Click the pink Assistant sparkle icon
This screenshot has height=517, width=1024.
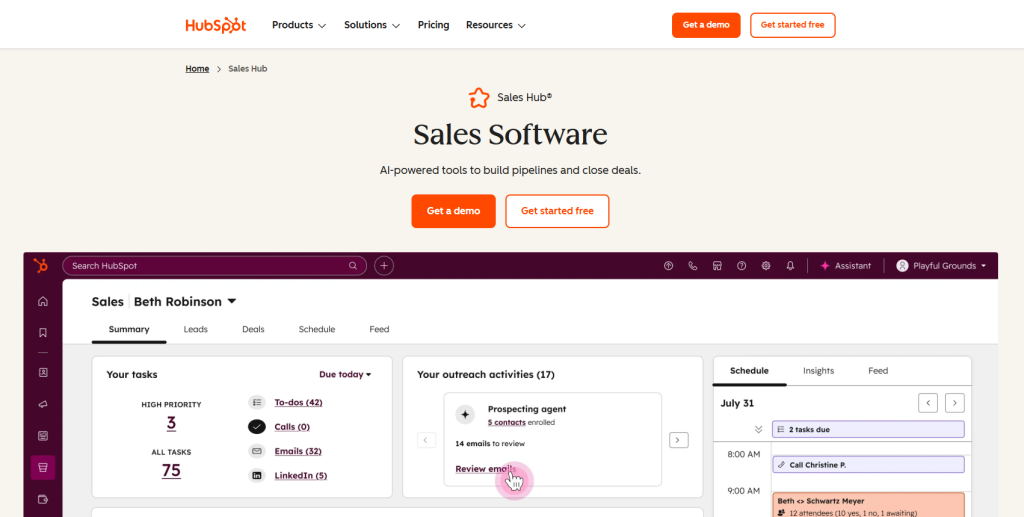coord(825,266)
